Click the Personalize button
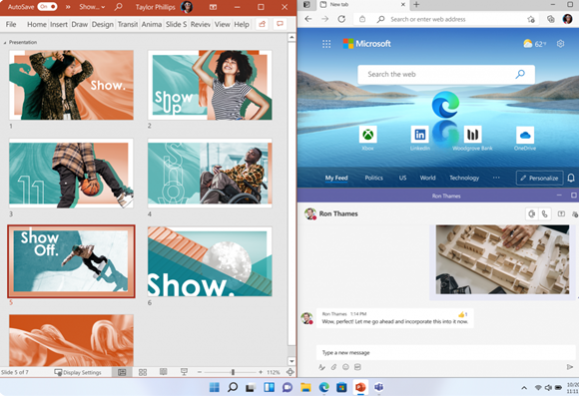Screen dimensions: 579x396 point(539,178)
